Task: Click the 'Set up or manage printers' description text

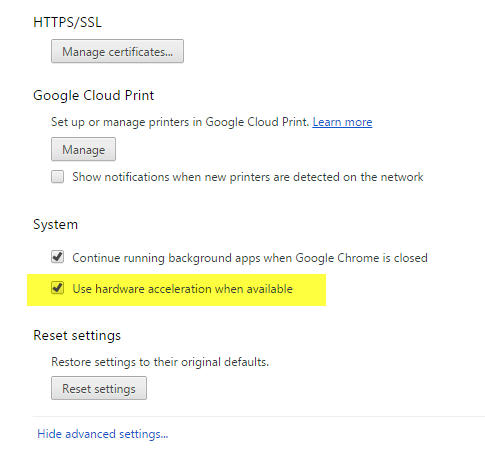Action: (x=180, y=122)
